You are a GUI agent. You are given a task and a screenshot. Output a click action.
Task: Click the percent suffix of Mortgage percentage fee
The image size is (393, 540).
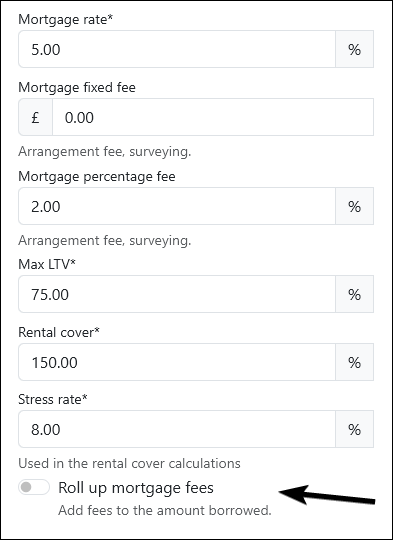click(x=354, y=206)
